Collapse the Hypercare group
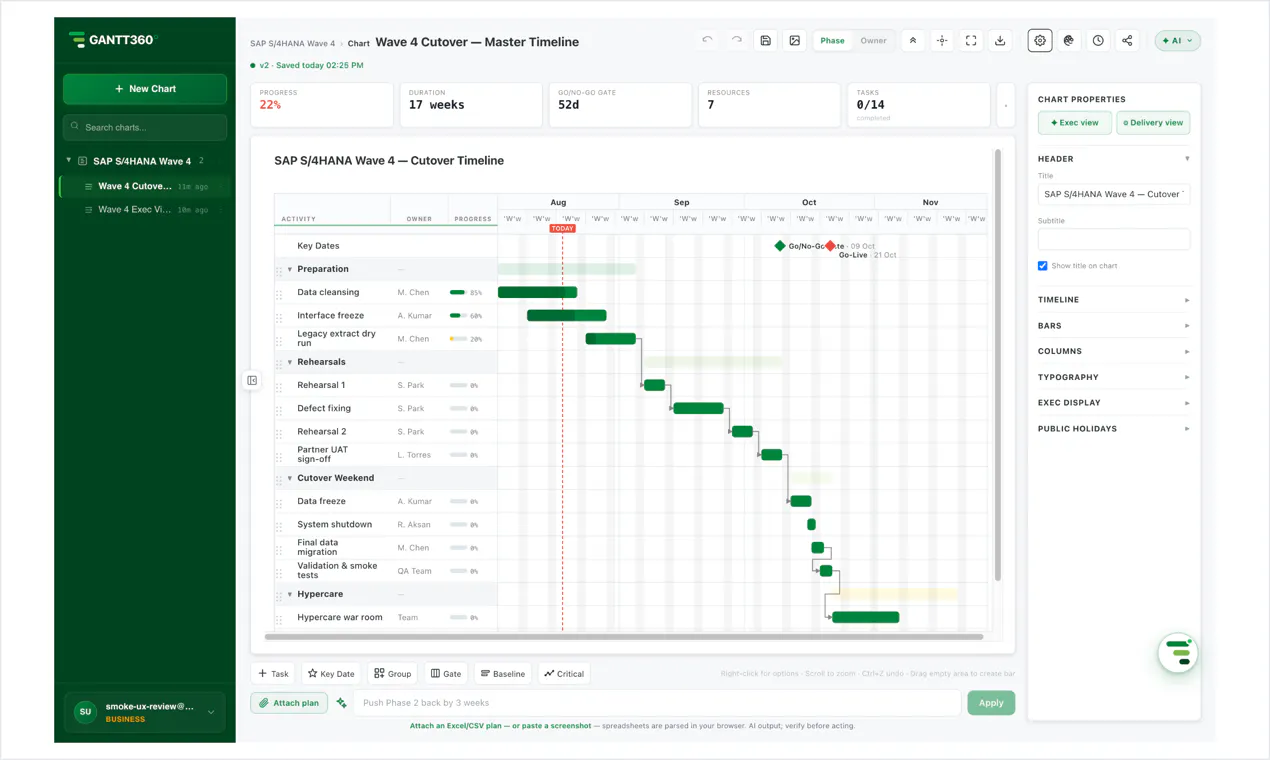 click(290, 594)
